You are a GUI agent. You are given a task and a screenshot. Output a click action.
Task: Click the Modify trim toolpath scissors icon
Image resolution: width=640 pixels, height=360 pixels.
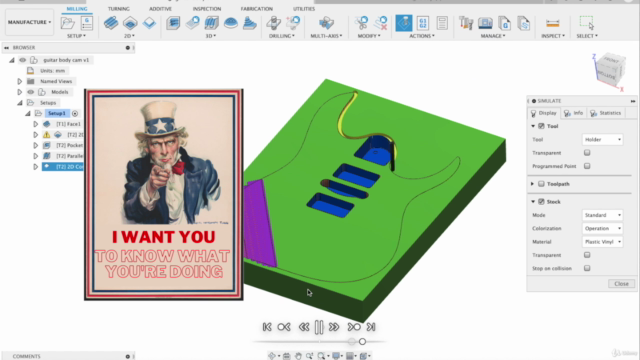pyautogui.click(x=362, y=23)
